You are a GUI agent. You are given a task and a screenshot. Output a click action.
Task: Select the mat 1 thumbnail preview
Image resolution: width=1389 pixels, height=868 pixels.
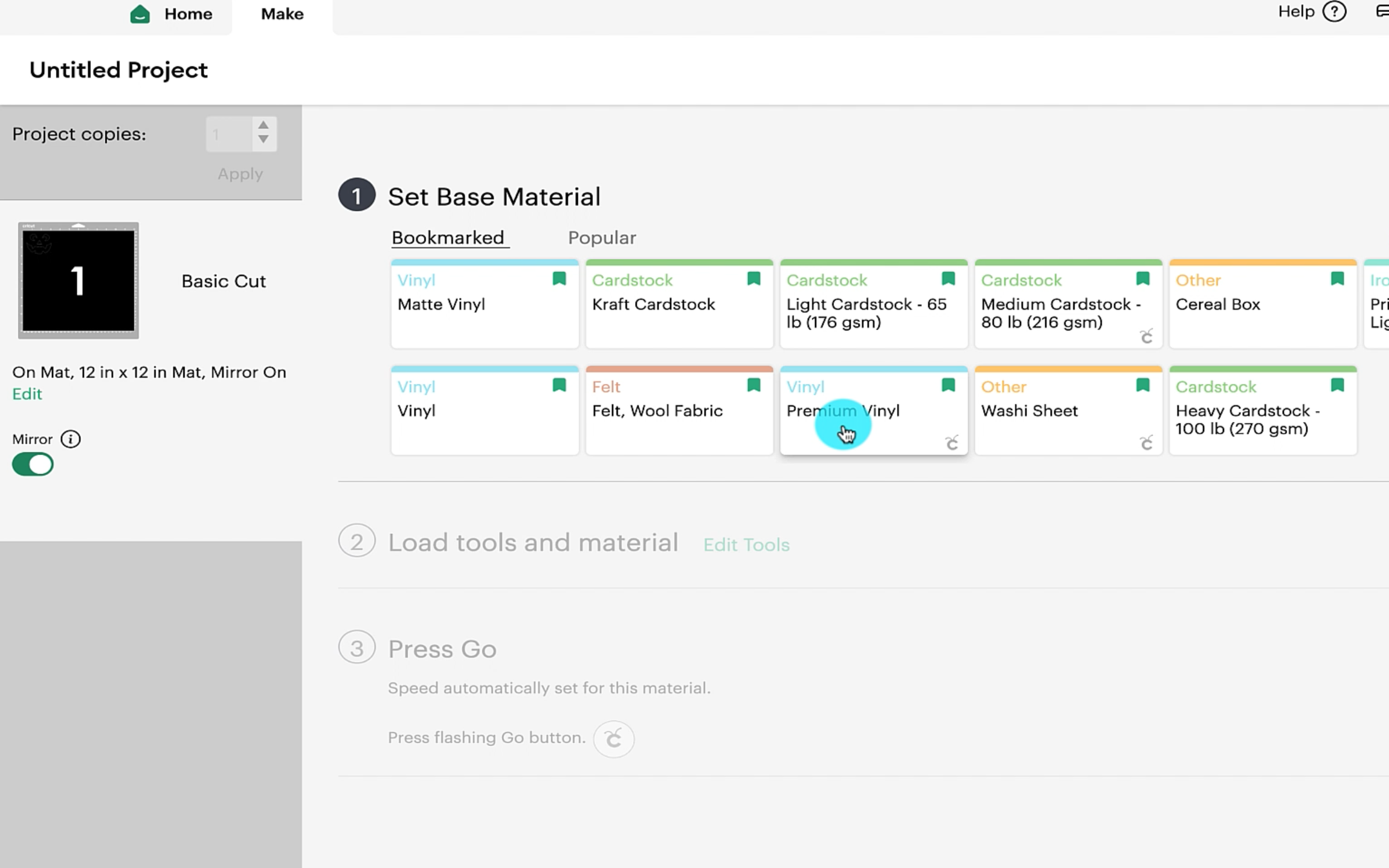[x=79, y=281]
